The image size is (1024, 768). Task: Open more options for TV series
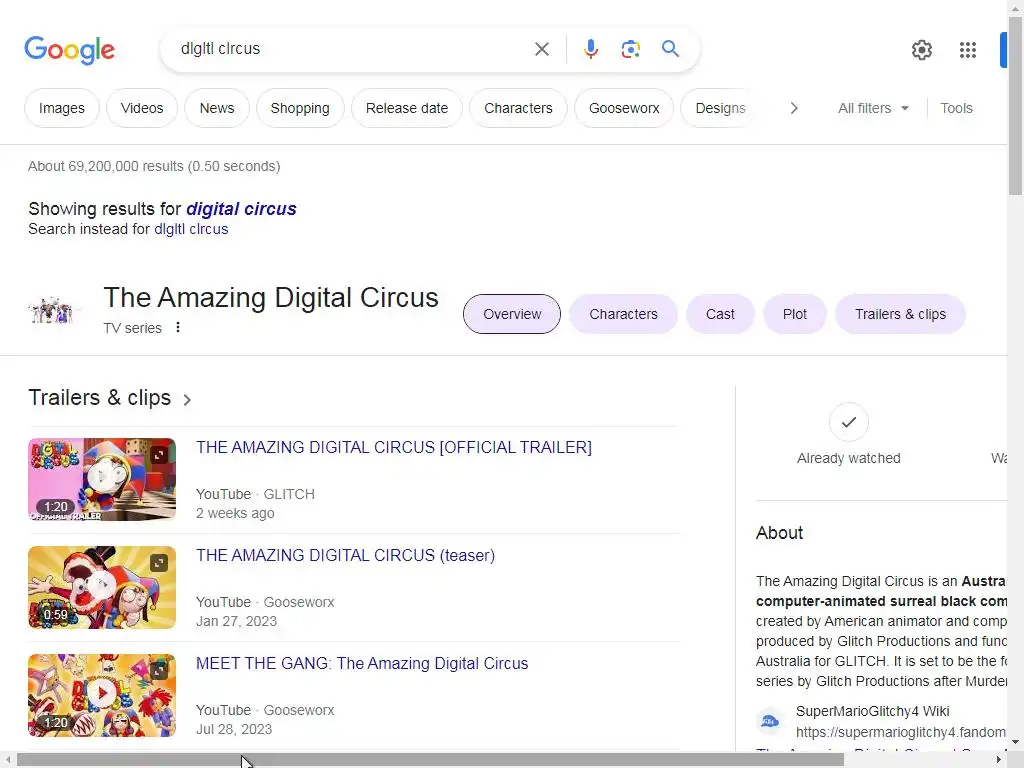tap(178, 328)
